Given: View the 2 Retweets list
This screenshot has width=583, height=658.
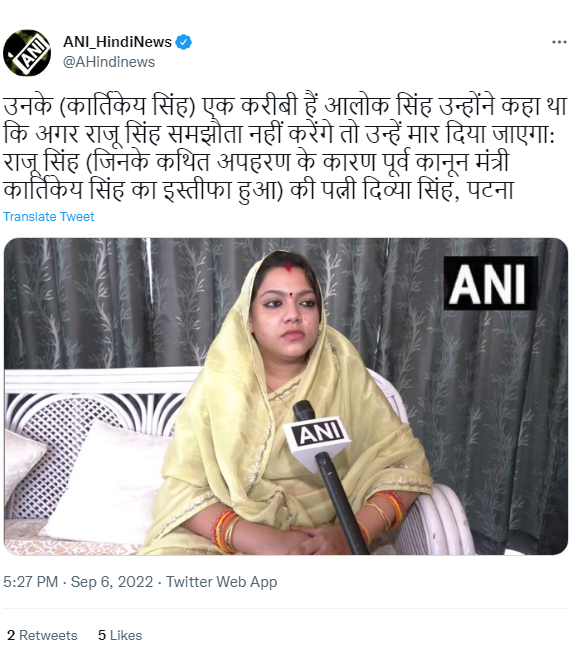Looking at the screenshot, I should point(42,635).
